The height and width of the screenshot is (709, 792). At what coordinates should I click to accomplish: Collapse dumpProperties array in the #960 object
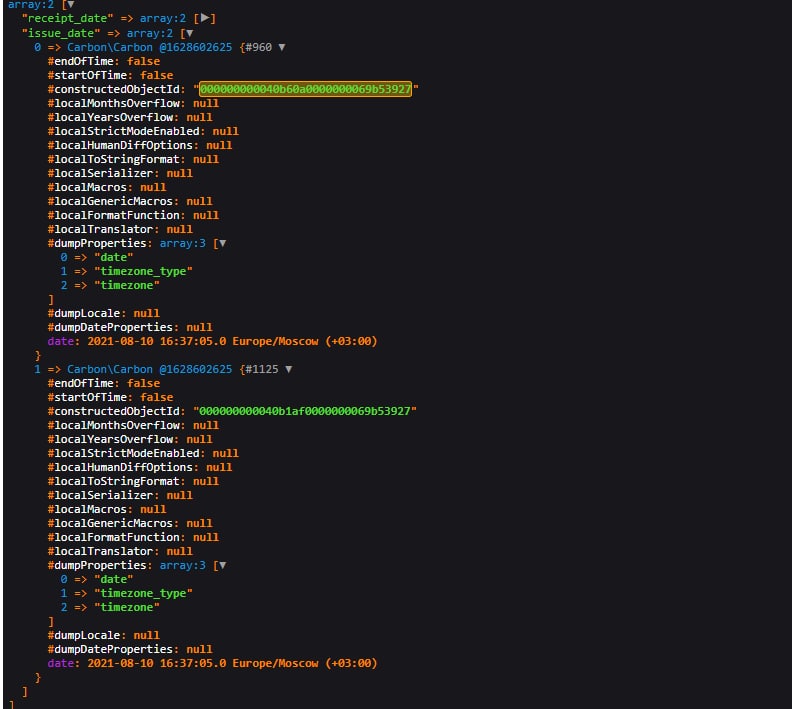pyautogui.click(x=222, y=243)
